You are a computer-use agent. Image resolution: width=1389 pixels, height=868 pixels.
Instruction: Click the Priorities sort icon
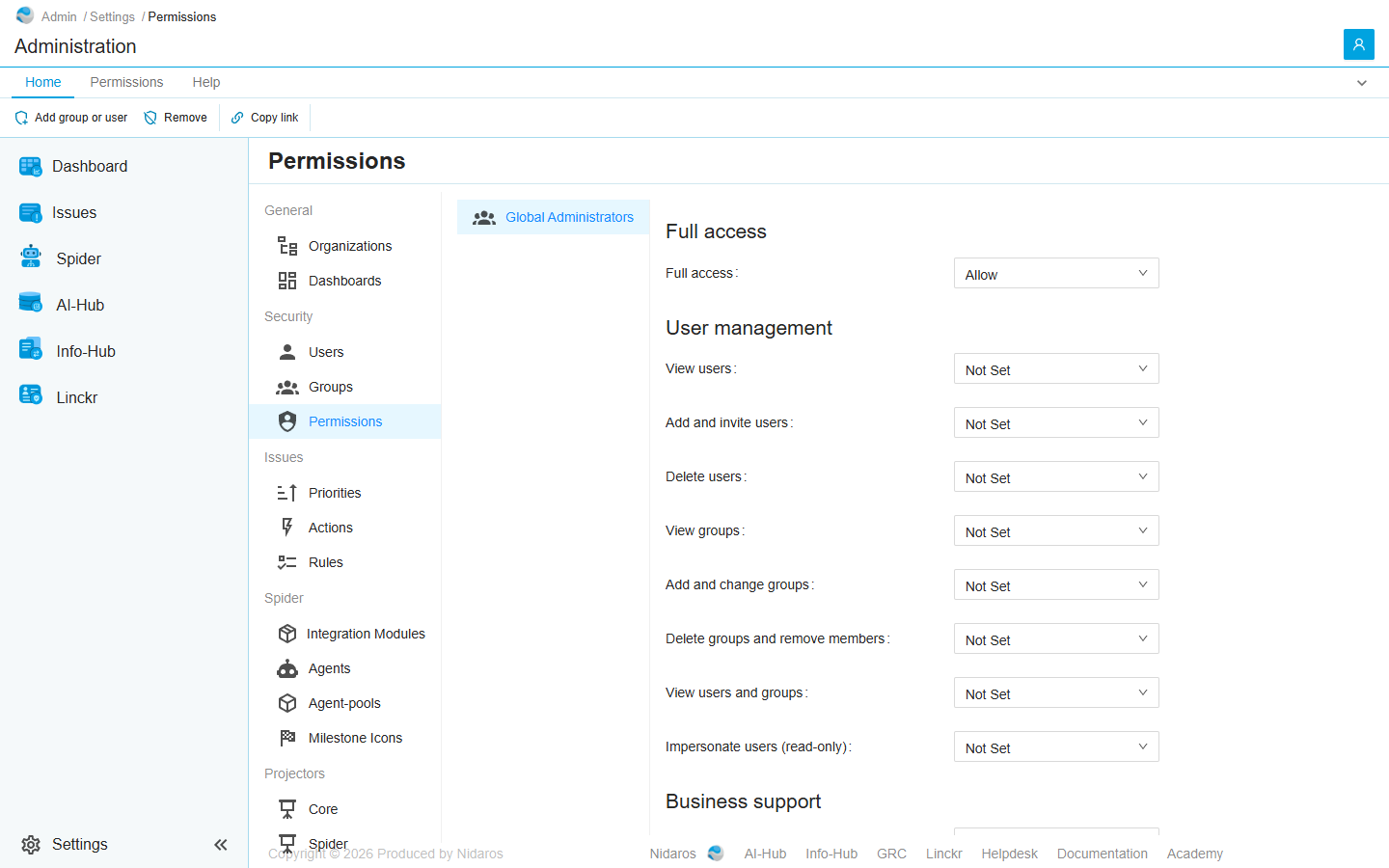point(287,493)
